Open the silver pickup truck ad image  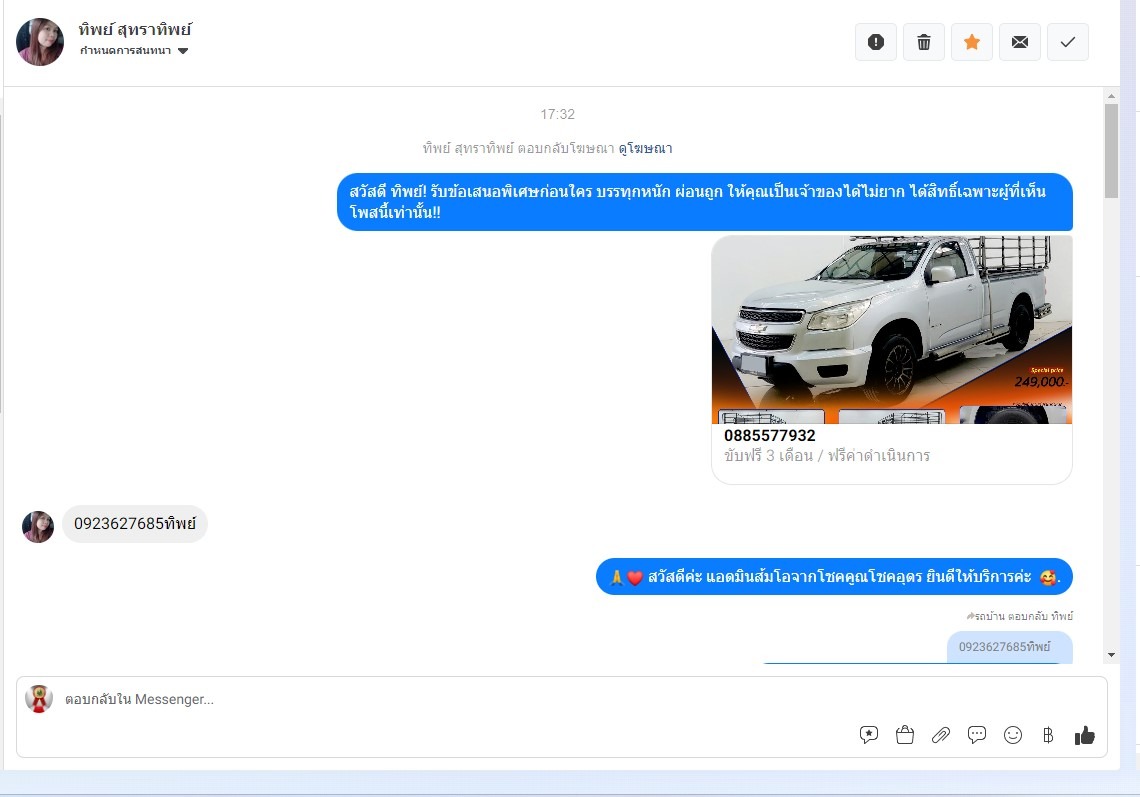891,329
